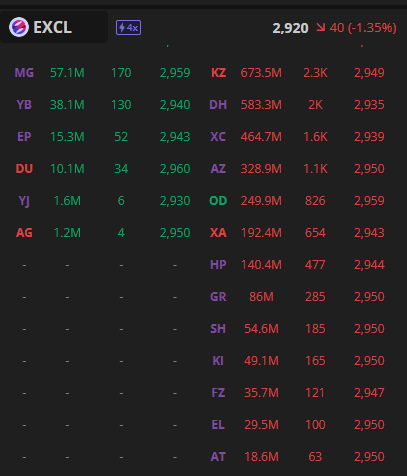Click the 4x lightning leverage badge
Image resolution: width=407 pixels, height=476 pixels.
(x=128, y=27)
